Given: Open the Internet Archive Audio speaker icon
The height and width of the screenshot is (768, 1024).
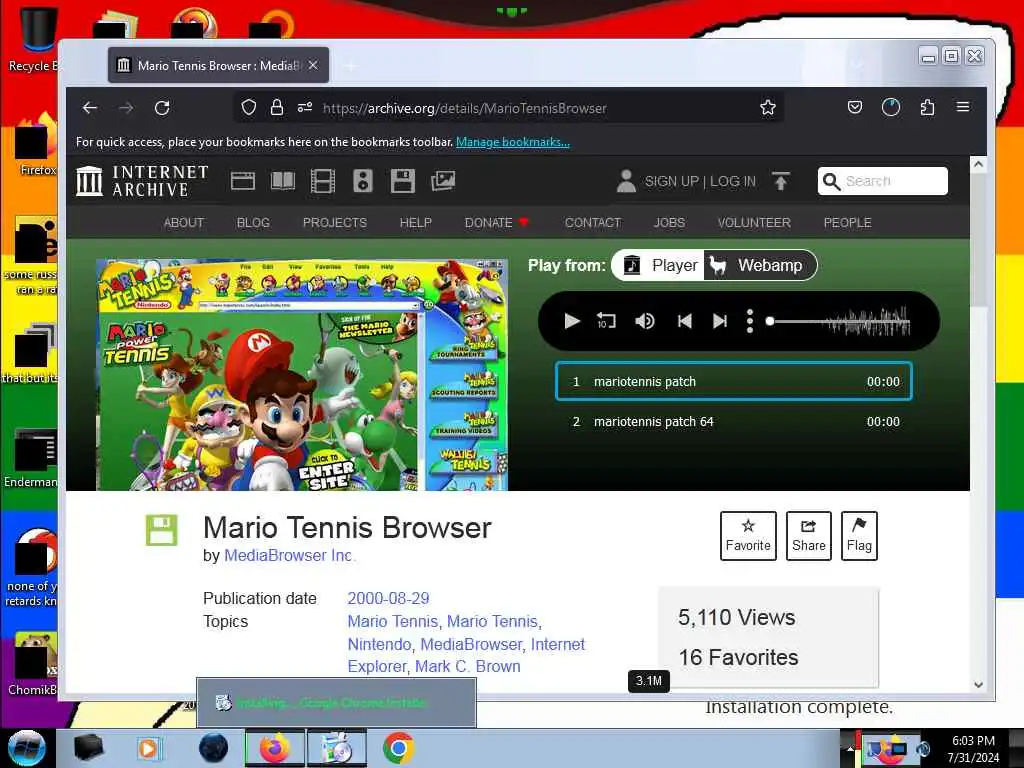Looking at the screenshot, I should 362,181.
